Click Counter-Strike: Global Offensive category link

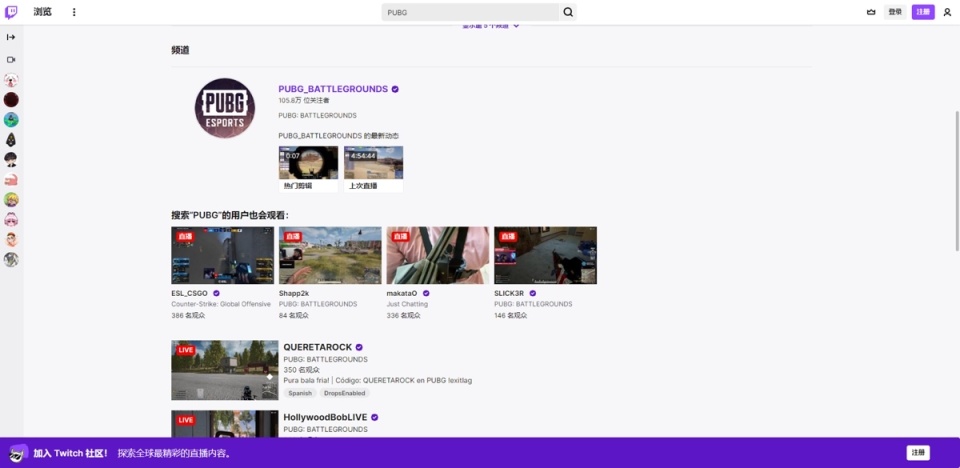click(221, 304)
